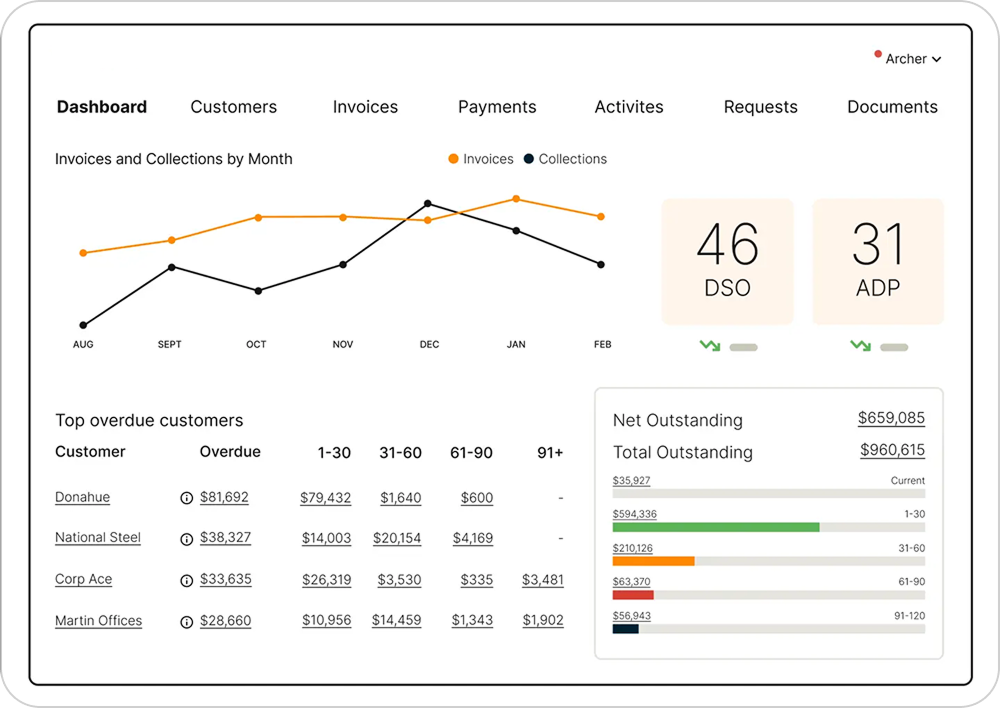Click red notification dot beside Archer
Viewport: 1000px width, 708px height.
coord(878,54)
